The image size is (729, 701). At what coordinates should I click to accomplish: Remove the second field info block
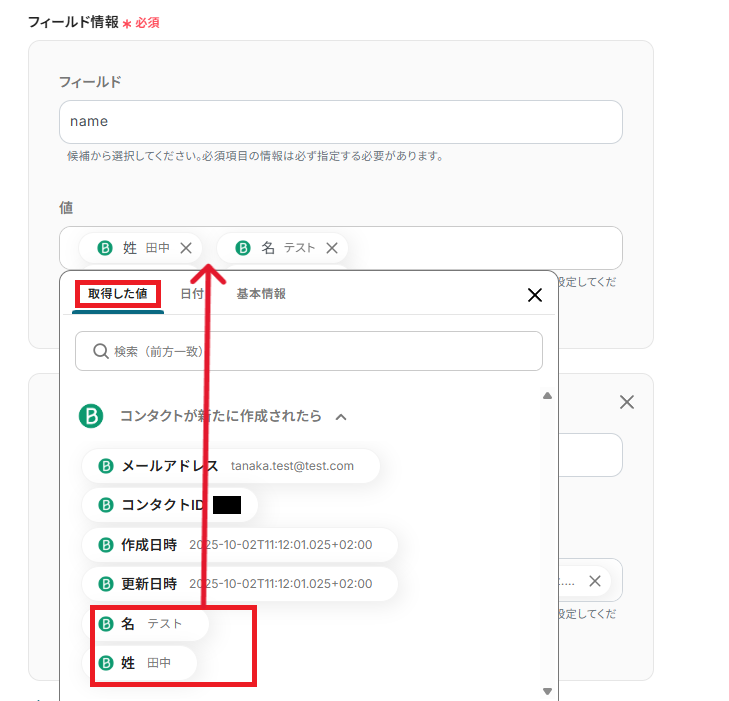[627, 402]
